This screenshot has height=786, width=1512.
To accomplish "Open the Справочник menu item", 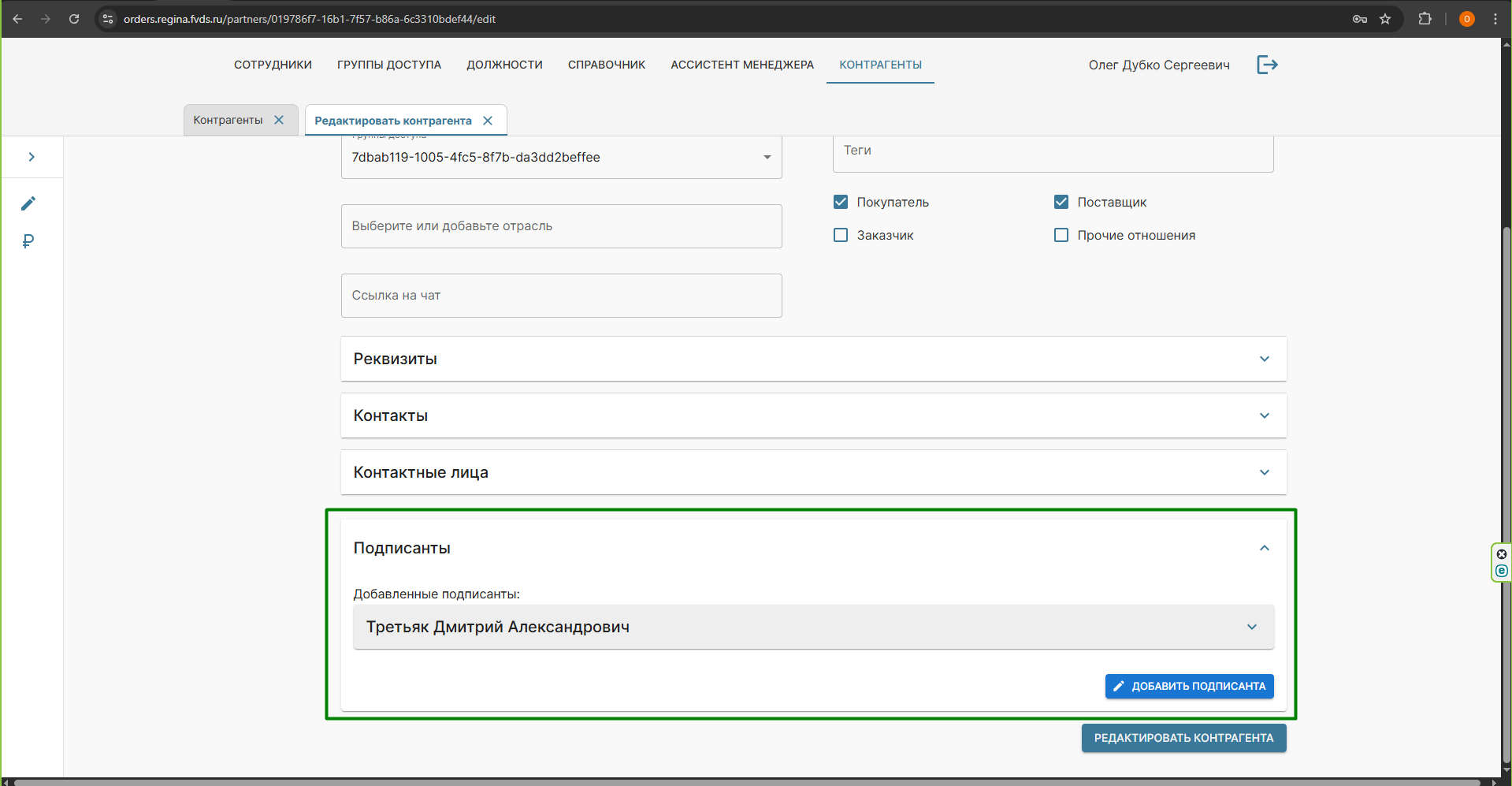I will (x=606, y=65).
